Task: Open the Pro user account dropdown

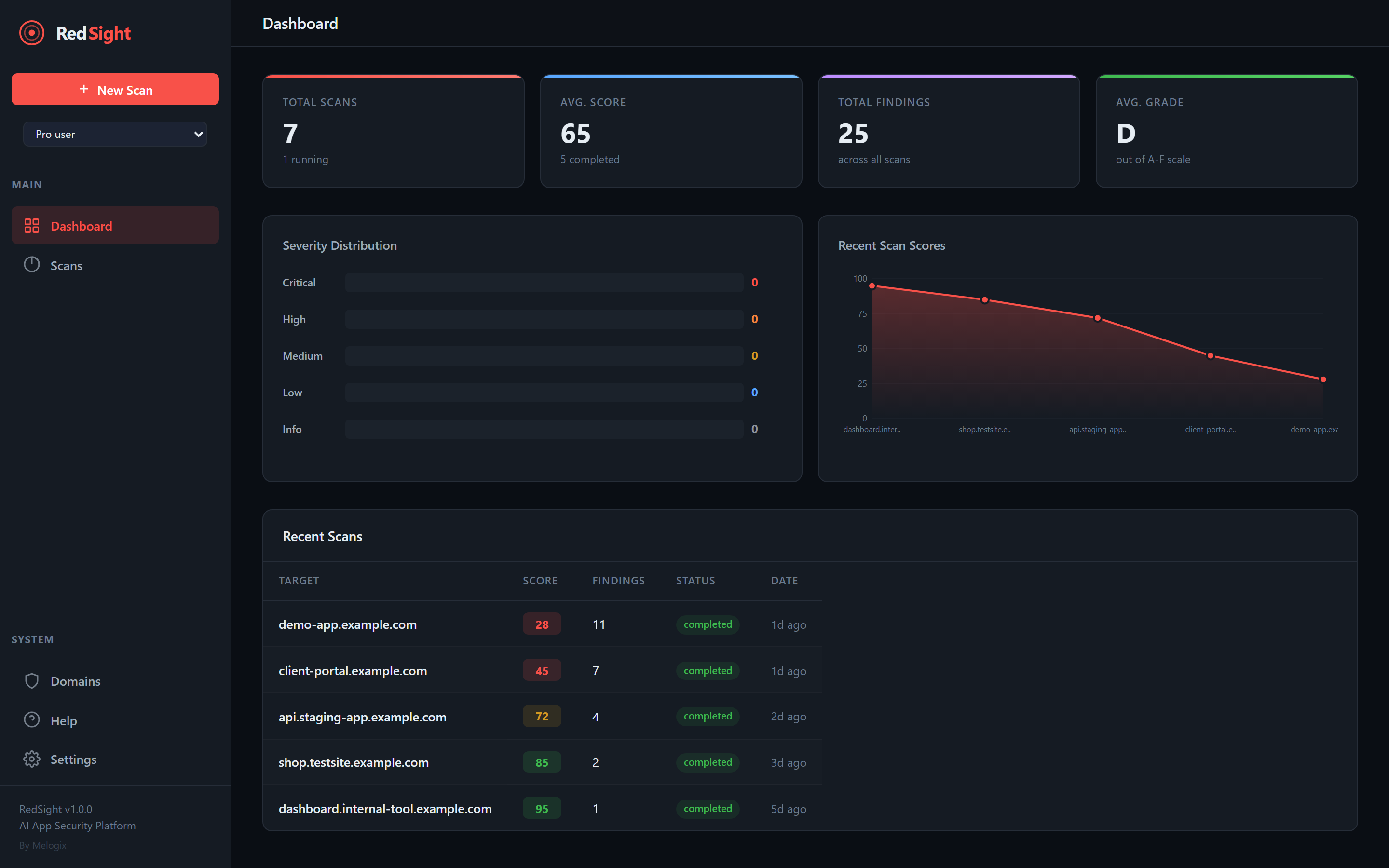Action: point(115,134)
